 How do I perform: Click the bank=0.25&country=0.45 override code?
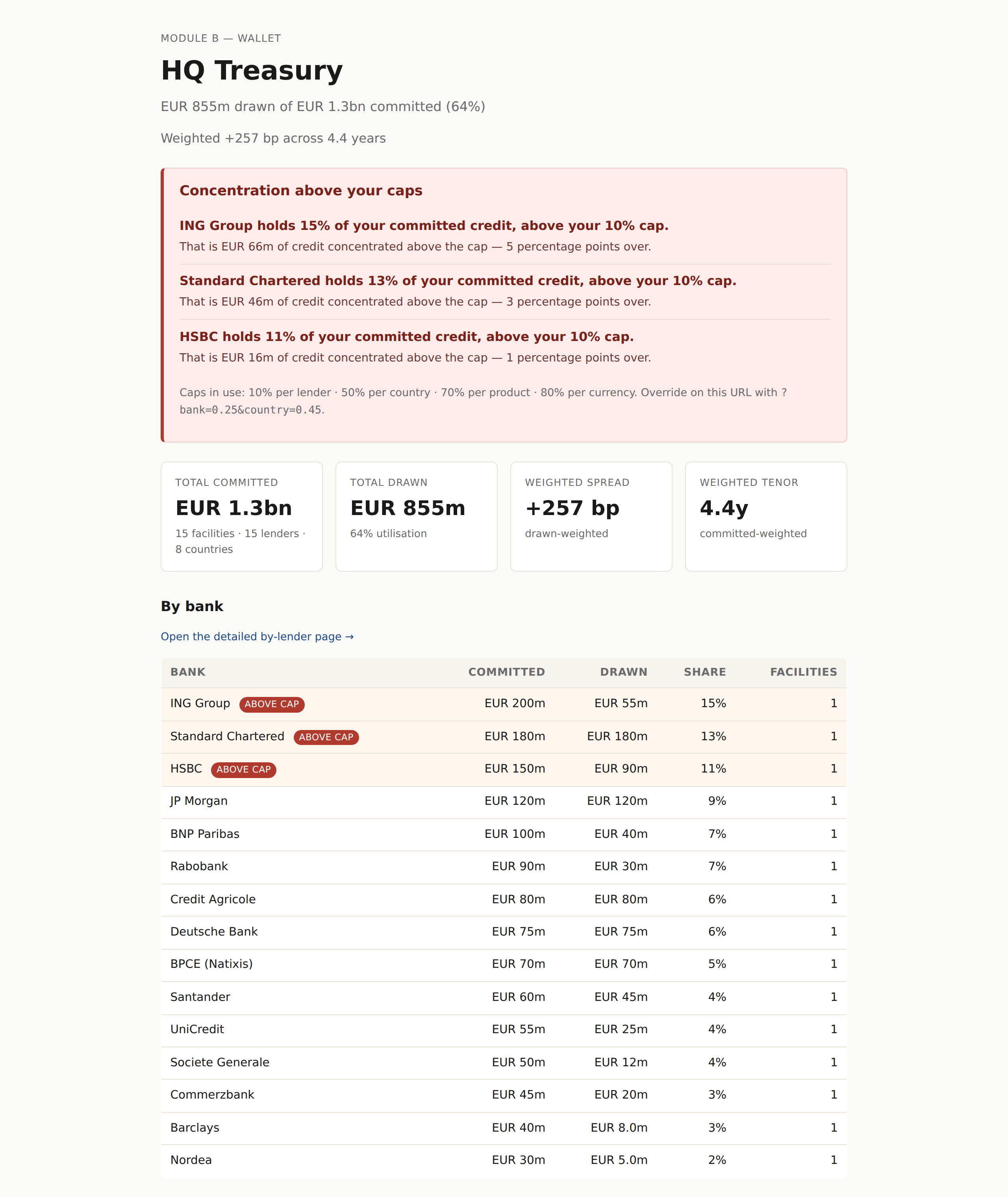click(x=250, y=409)
